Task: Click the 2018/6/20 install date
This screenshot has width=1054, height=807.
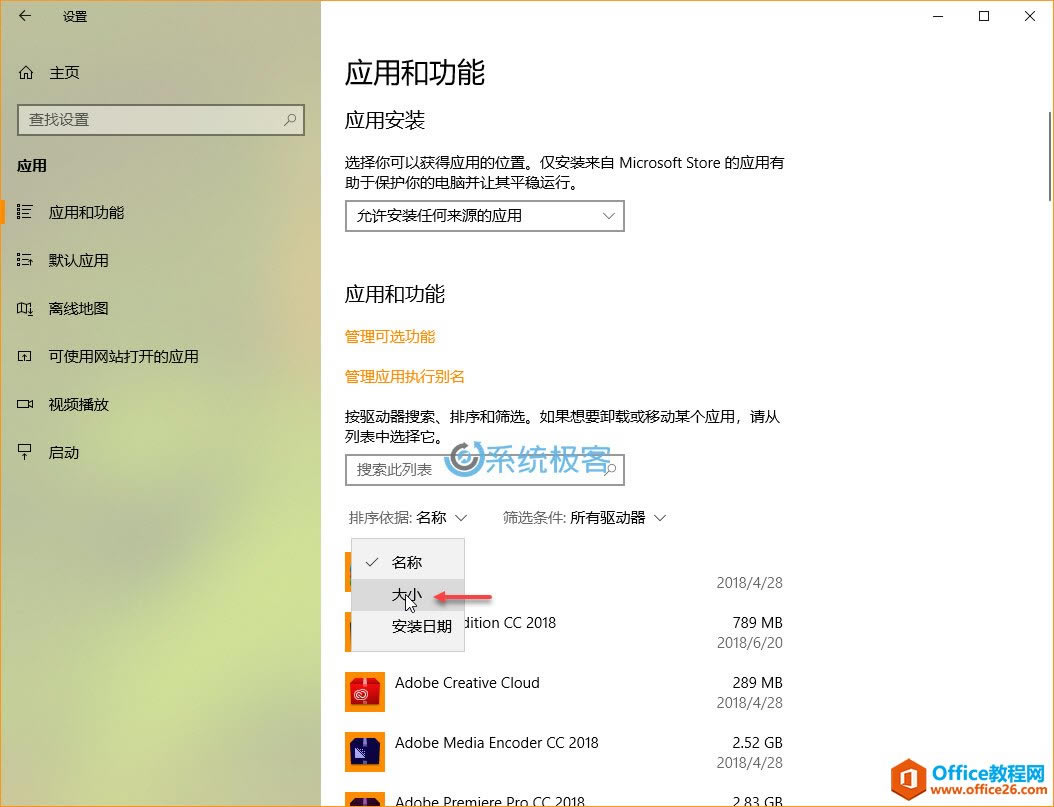Action: [749, 643]
